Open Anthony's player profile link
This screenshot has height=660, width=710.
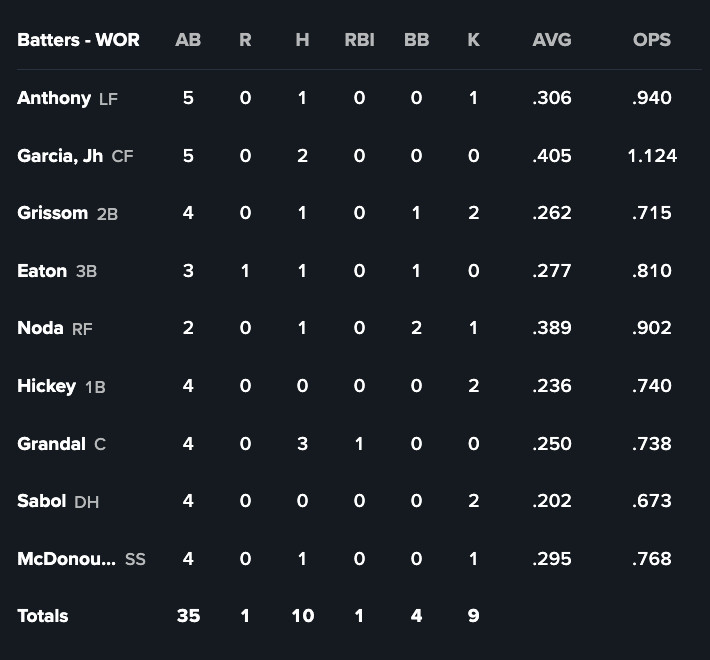[54, 98]
